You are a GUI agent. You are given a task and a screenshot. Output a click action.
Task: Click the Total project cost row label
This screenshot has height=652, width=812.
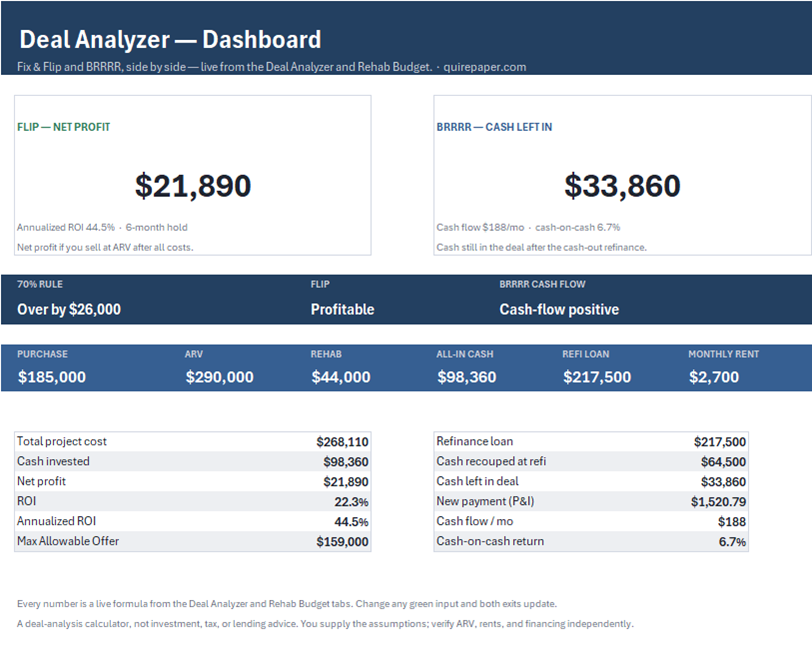coord(62,441)
